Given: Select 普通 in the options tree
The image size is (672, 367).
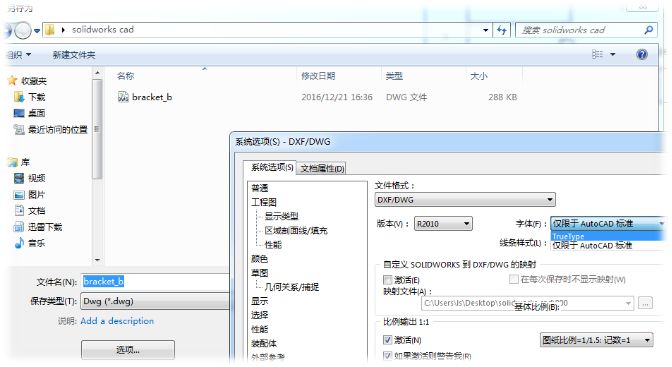Looking at the screenshot, I should pyautogui.click(x=260, y=188).
